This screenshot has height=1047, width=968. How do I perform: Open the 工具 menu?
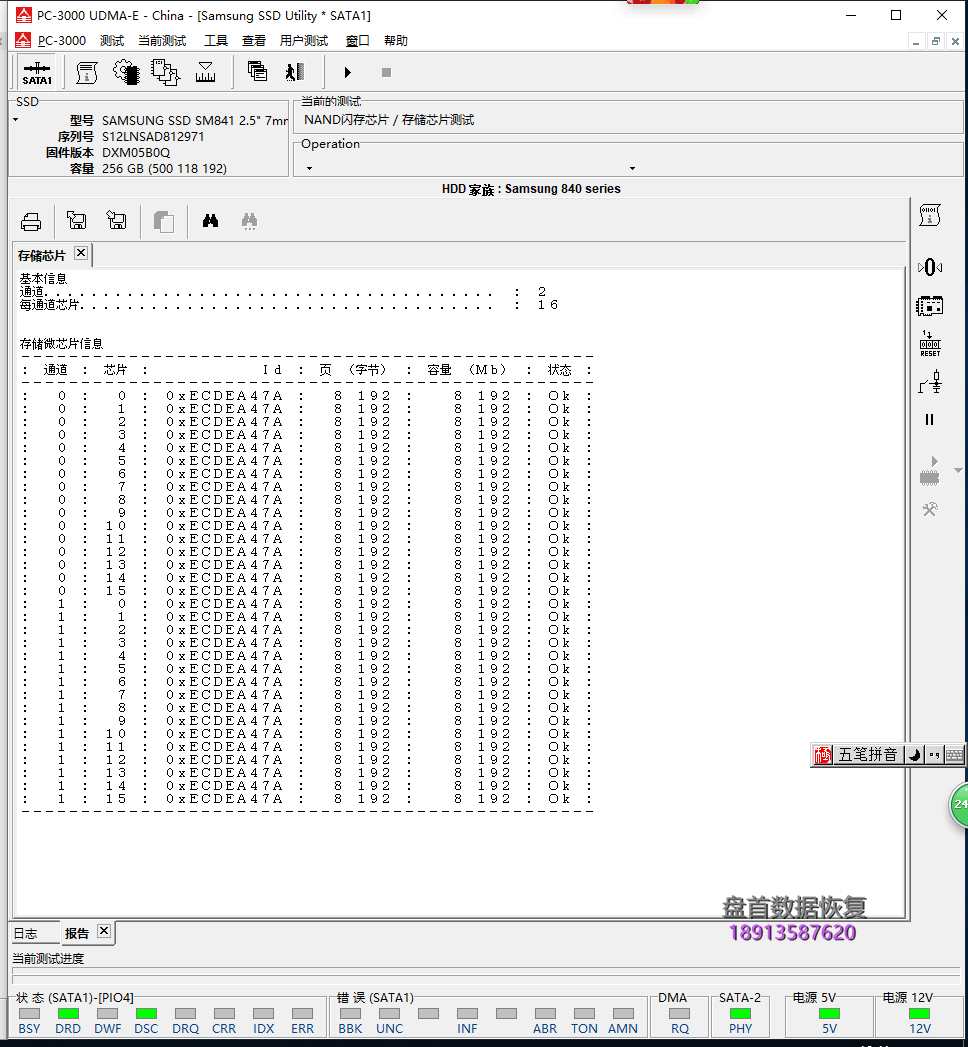tap(216, 41)
